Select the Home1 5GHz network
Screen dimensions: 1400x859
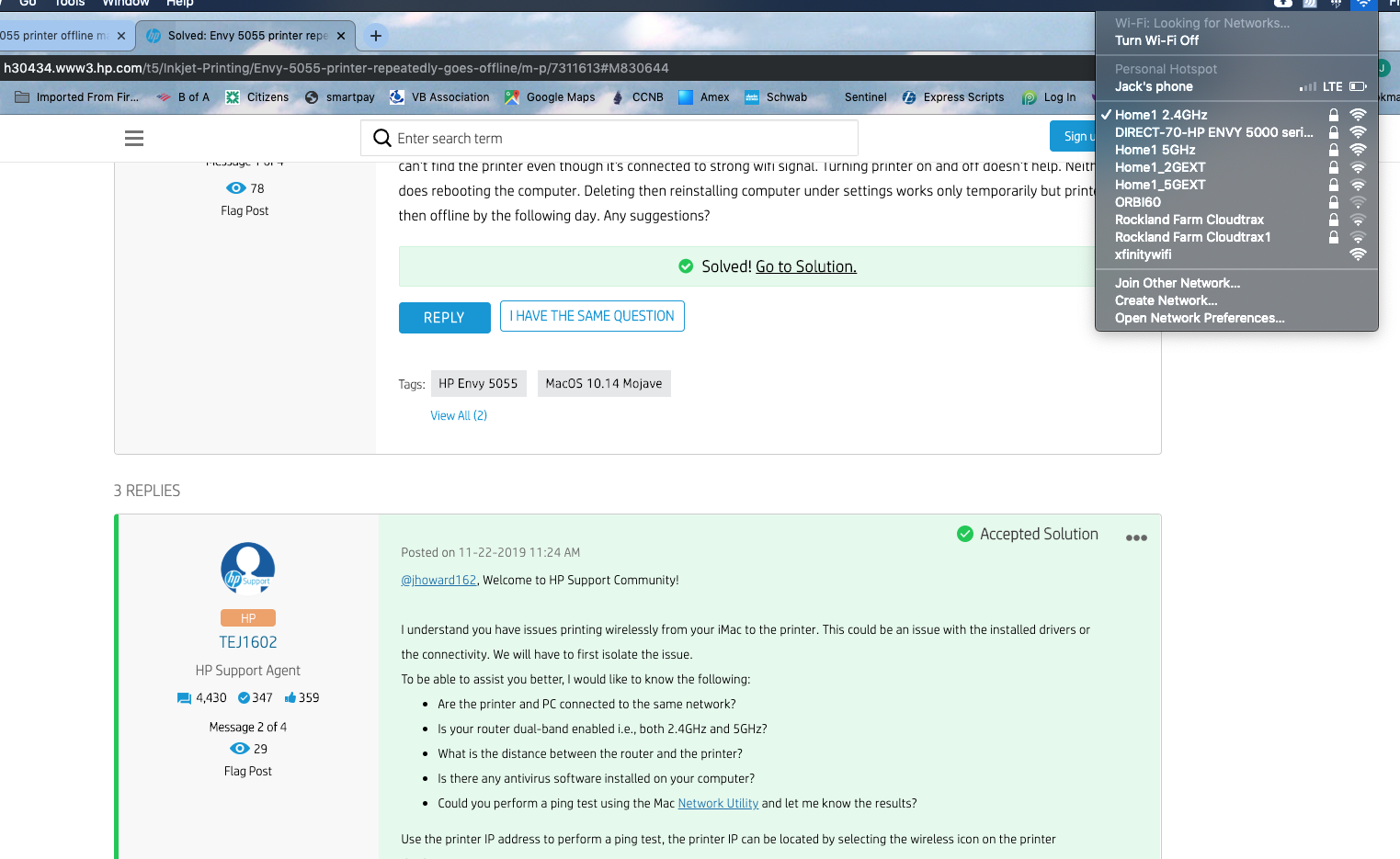1236,150
